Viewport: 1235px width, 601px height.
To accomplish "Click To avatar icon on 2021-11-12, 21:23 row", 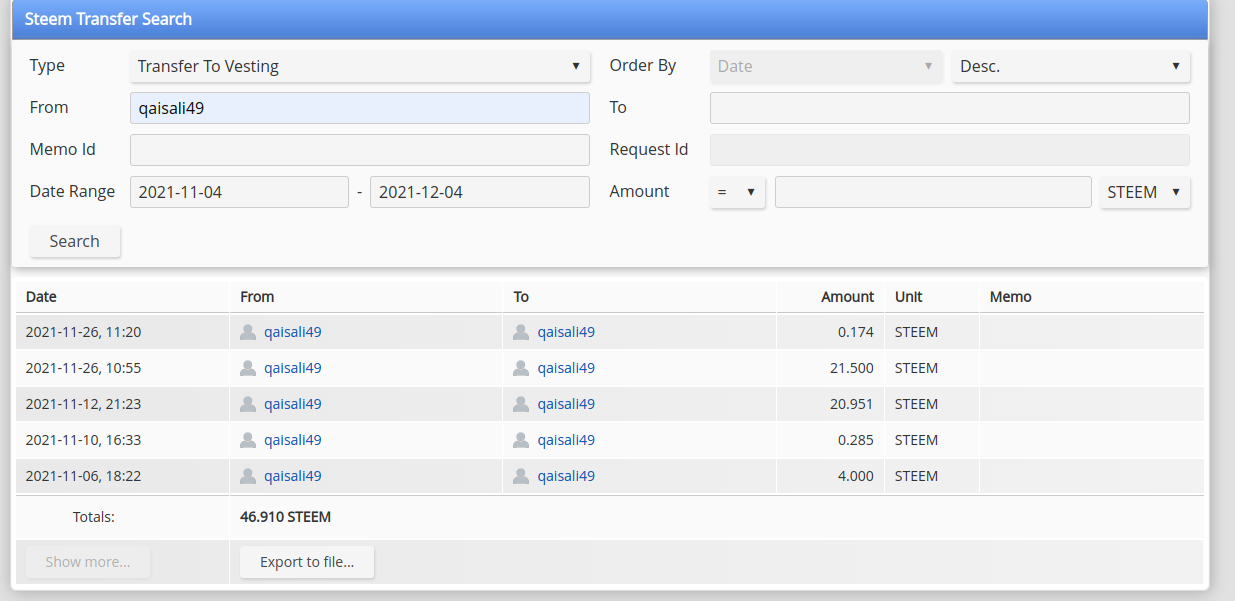I will 521,404.
